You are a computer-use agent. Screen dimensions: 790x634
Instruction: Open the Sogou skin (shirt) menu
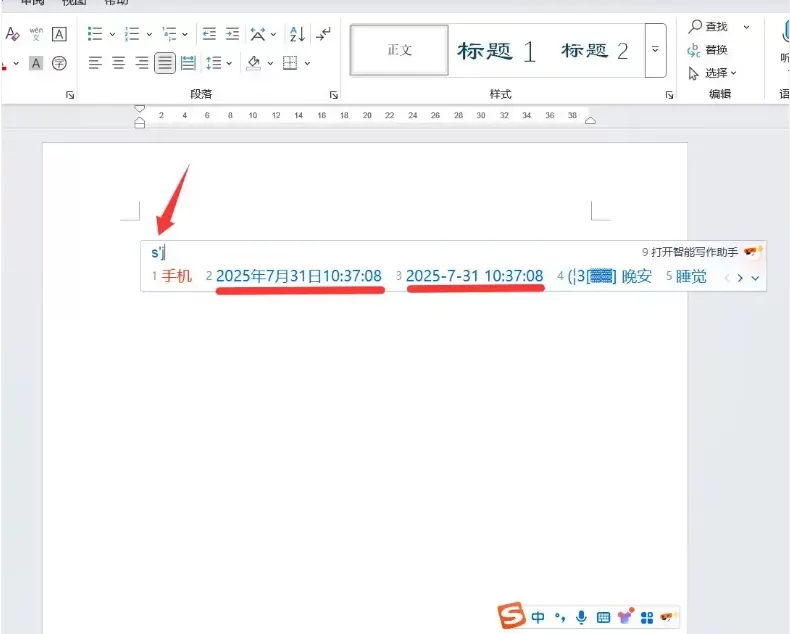[625, 616]
